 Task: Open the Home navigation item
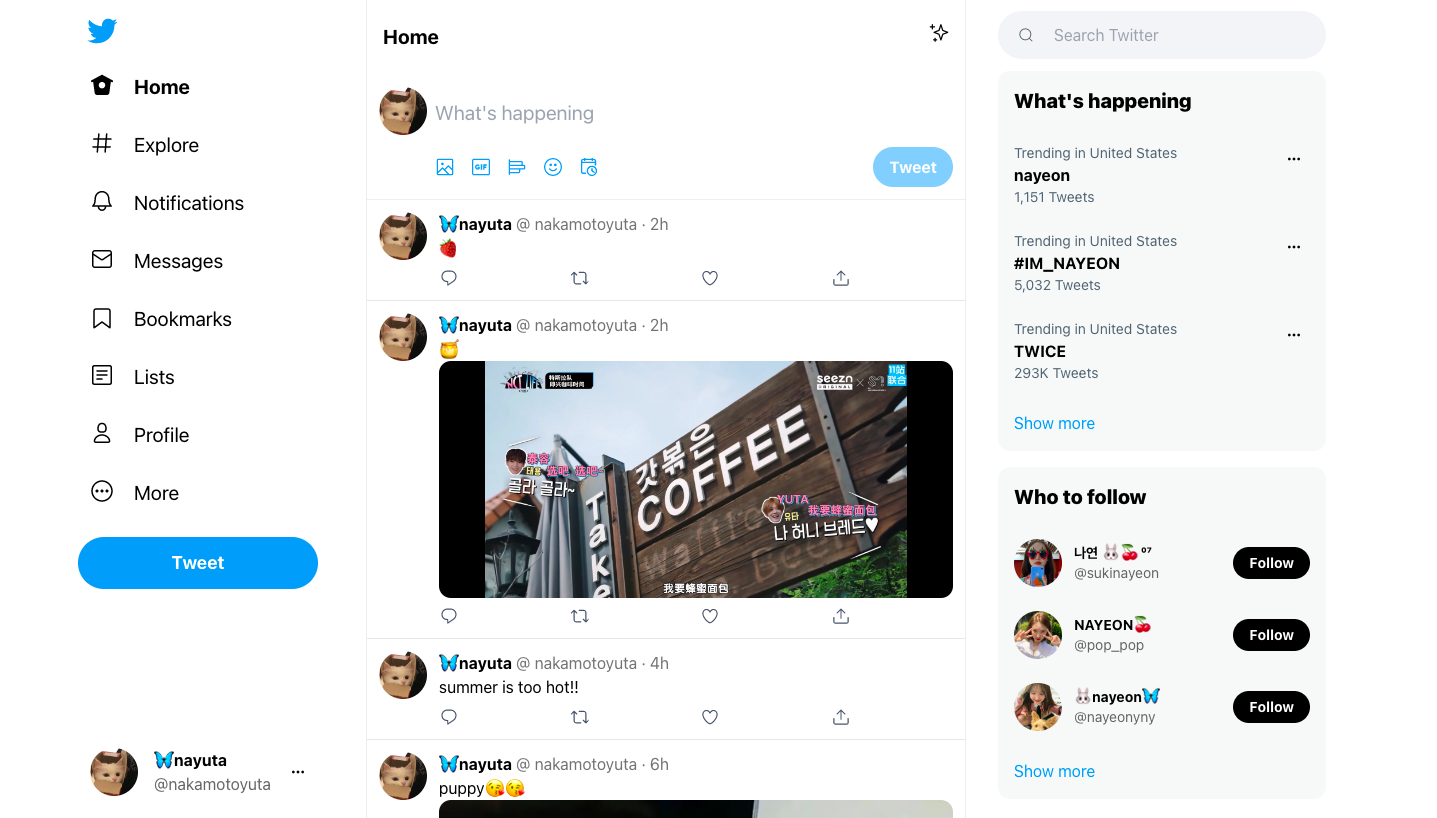140,87
